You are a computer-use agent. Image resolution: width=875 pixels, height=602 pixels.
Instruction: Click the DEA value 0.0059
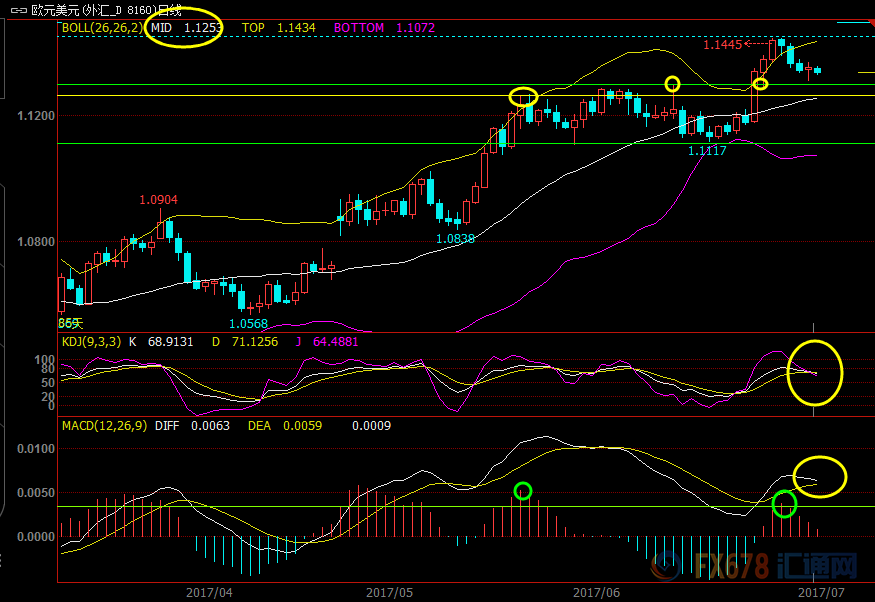[302, 426]
